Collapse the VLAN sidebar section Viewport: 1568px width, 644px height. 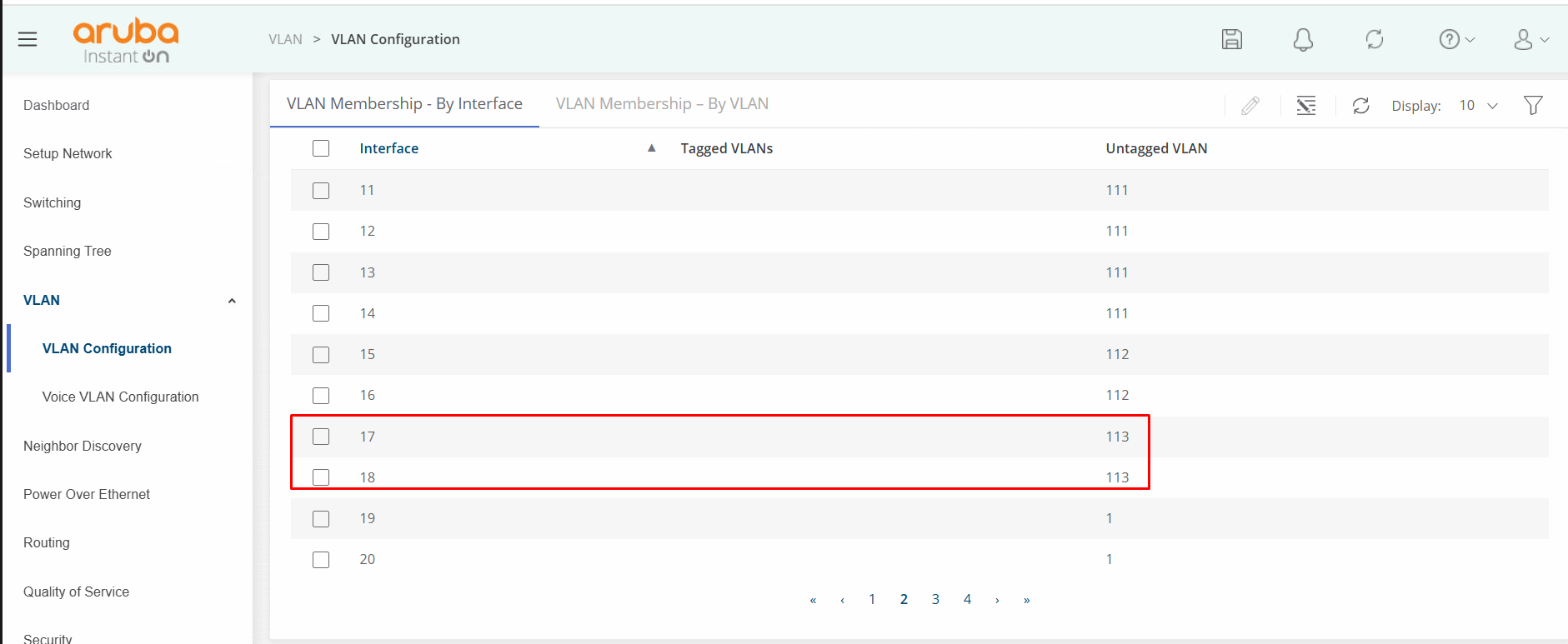[x=232, y=301]
